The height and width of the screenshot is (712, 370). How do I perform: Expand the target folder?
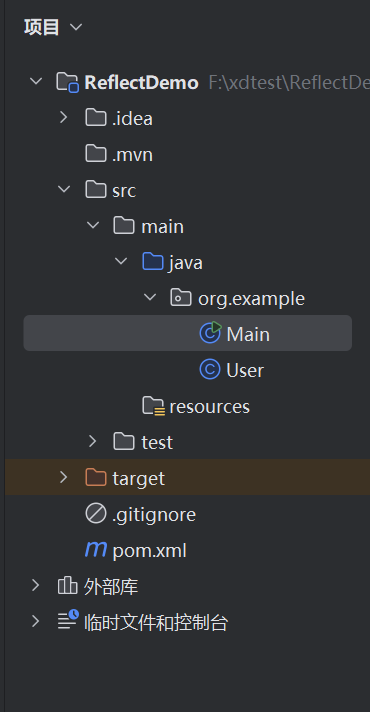click(x=64, y=477)
